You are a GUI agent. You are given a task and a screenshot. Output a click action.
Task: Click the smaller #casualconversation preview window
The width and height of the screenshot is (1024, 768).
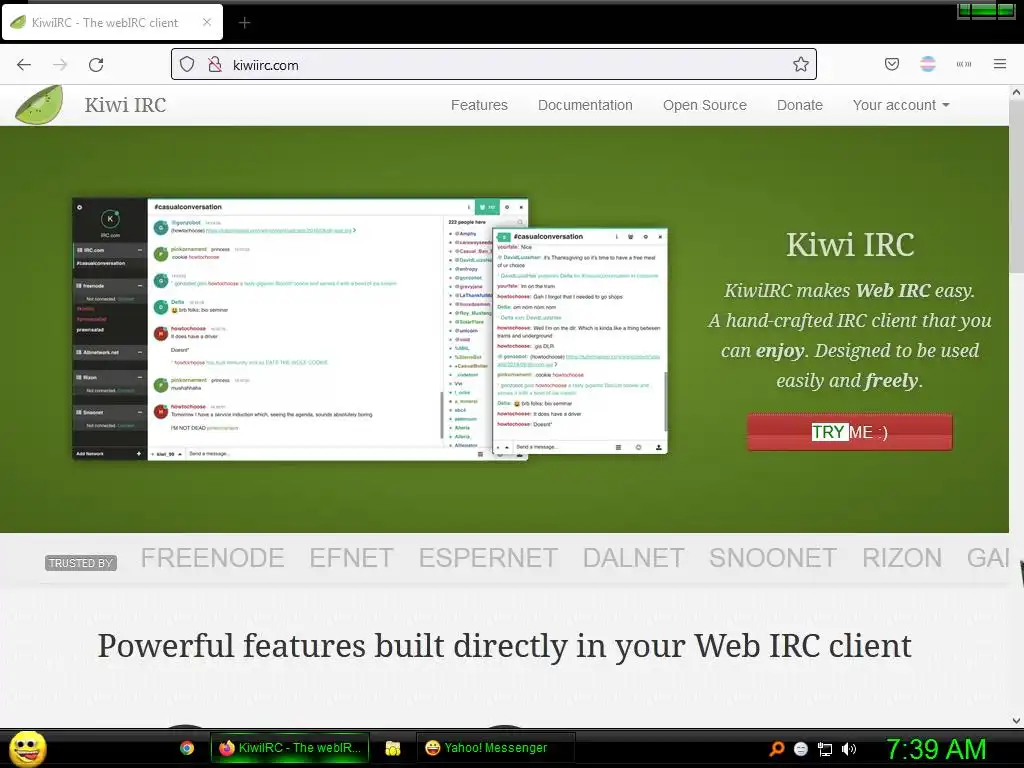coord(580,341)
